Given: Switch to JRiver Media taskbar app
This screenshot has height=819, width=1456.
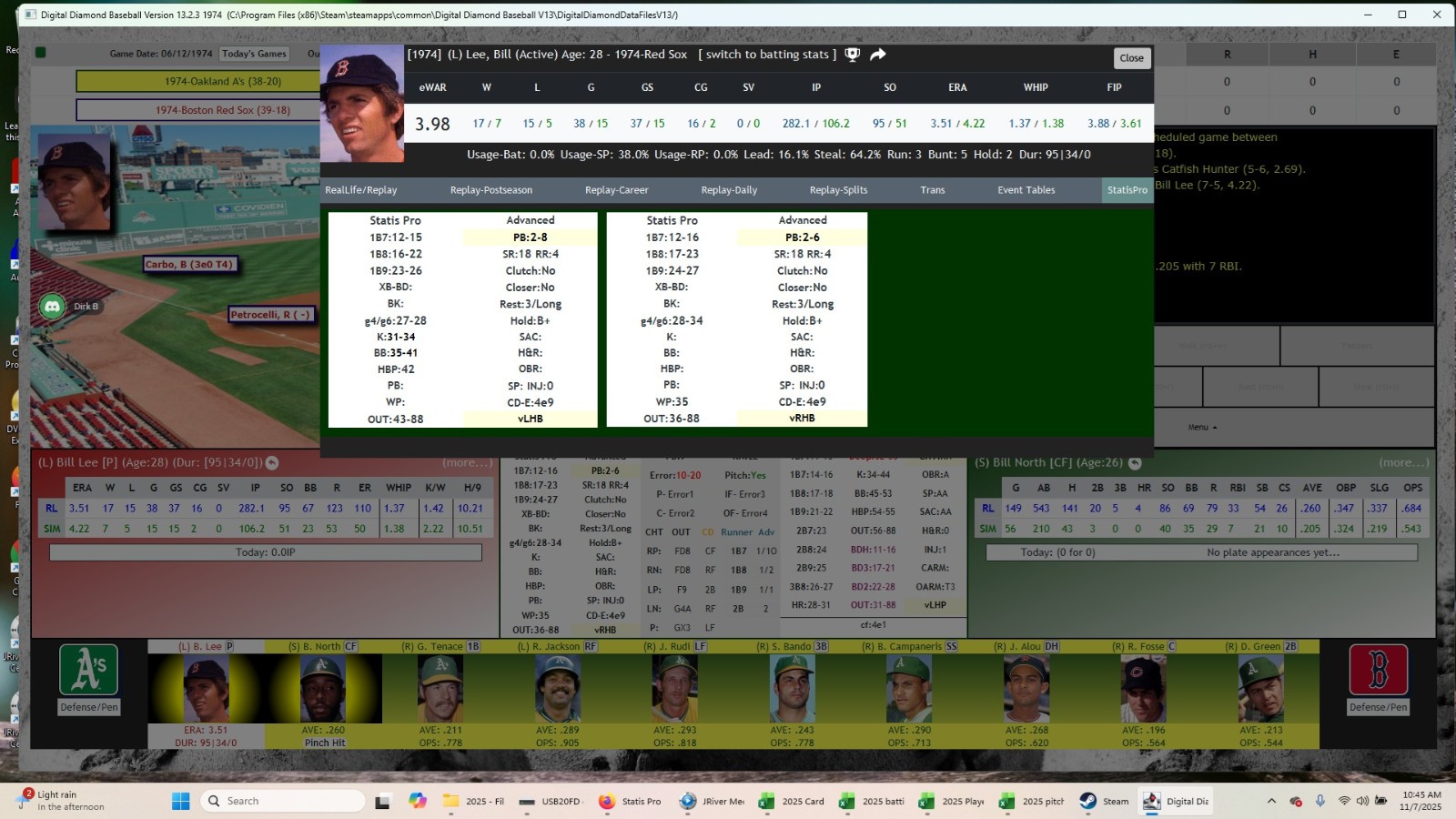Looking at the screenshot, I should click(712, 801).
